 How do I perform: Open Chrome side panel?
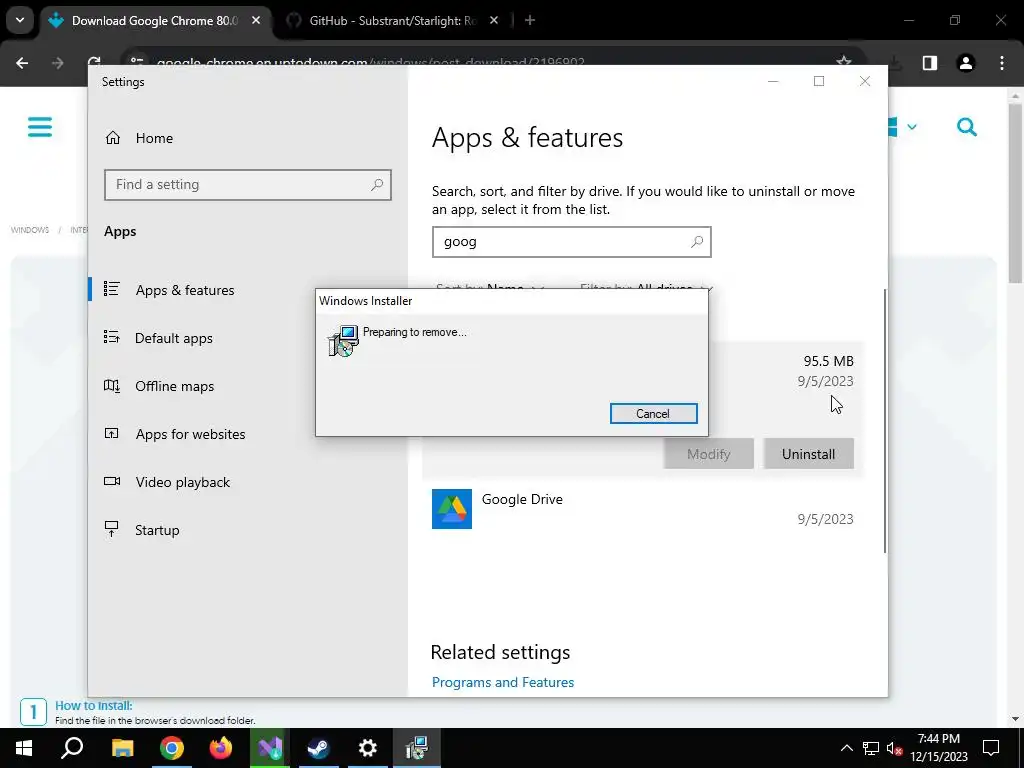tap(930, 63)
